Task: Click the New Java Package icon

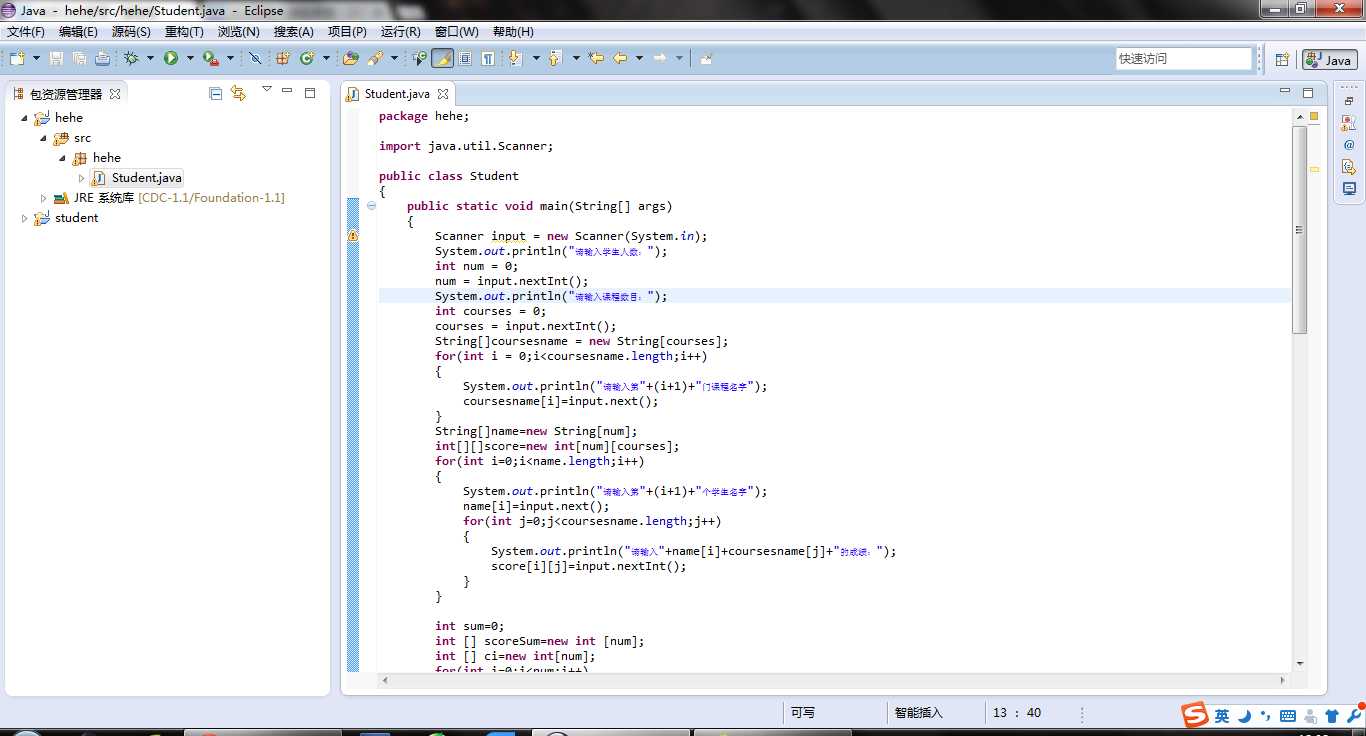Action: point(283,59)
